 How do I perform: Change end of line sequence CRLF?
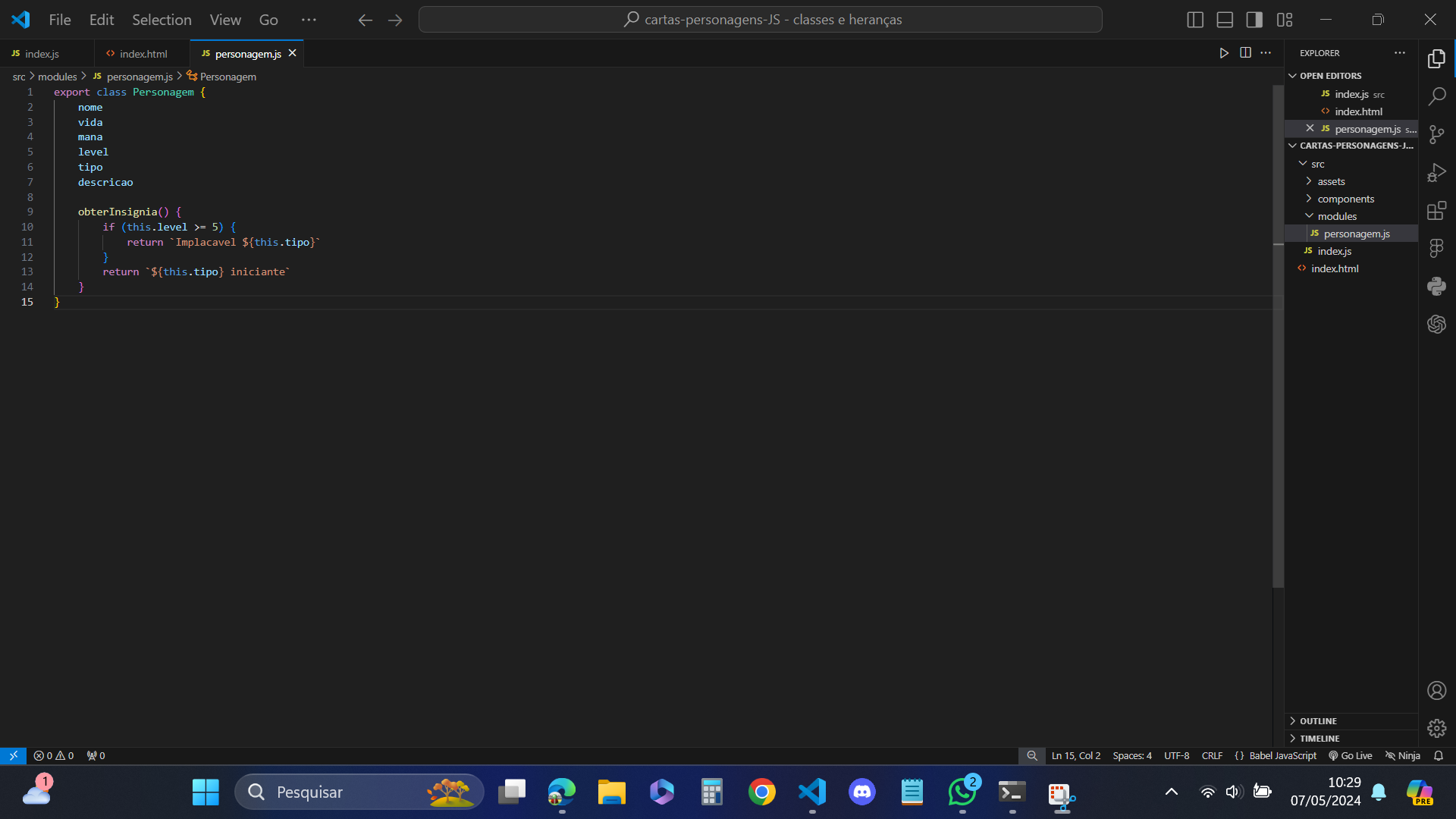pos(1212,755)
